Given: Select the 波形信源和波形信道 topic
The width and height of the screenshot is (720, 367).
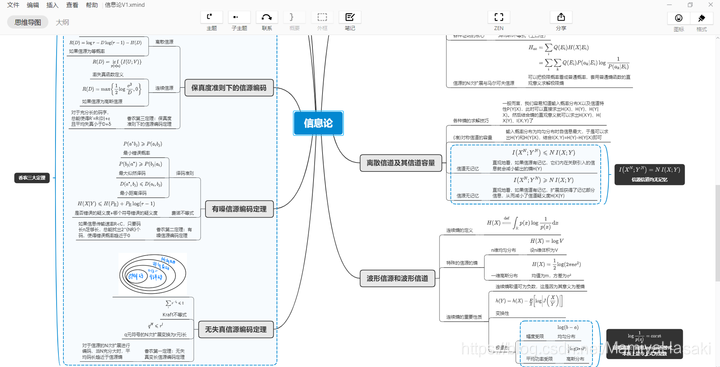Looking at the screenshot, I should pyautogui.click(x=398, y=278).
